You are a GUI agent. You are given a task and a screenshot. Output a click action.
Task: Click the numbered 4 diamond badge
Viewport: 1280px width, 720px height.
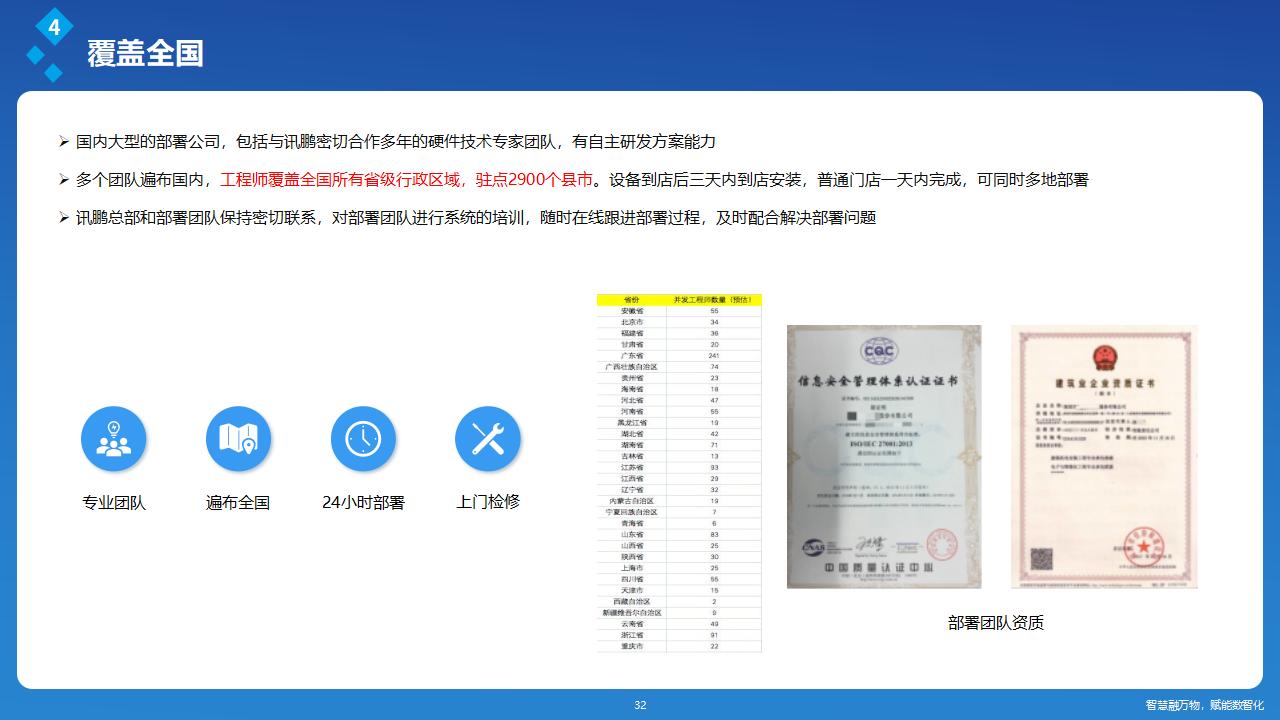click(x=54, y=28)
